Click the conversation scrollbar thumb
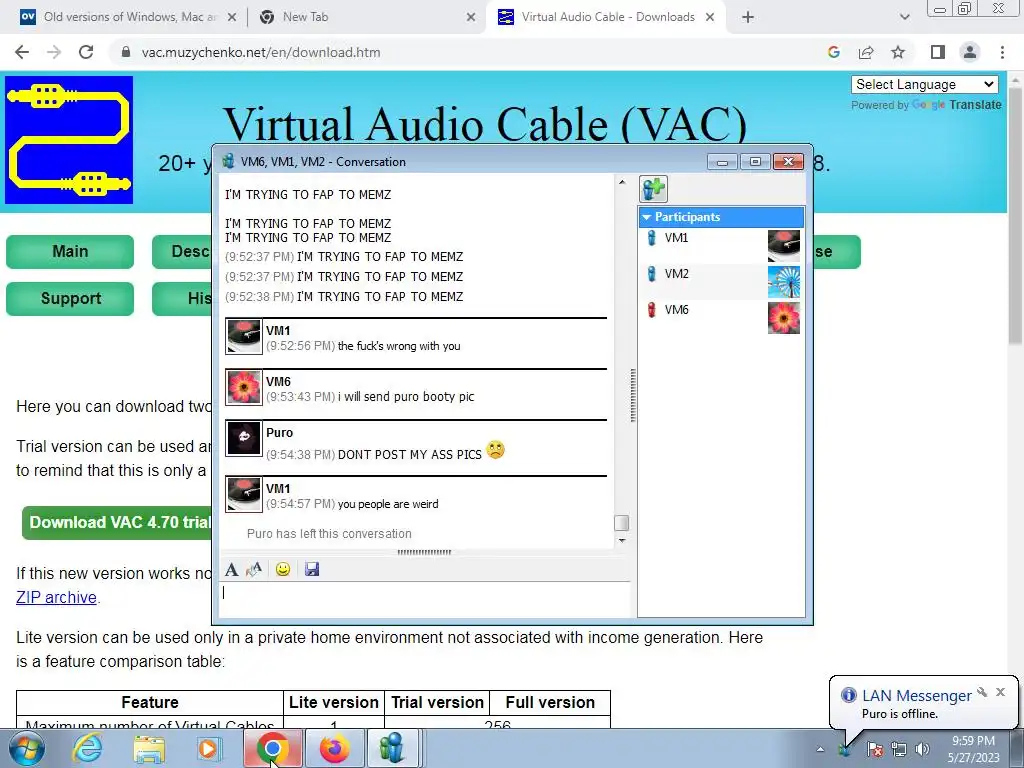This screenshot has width=1024, height=768. pos(622,523)
